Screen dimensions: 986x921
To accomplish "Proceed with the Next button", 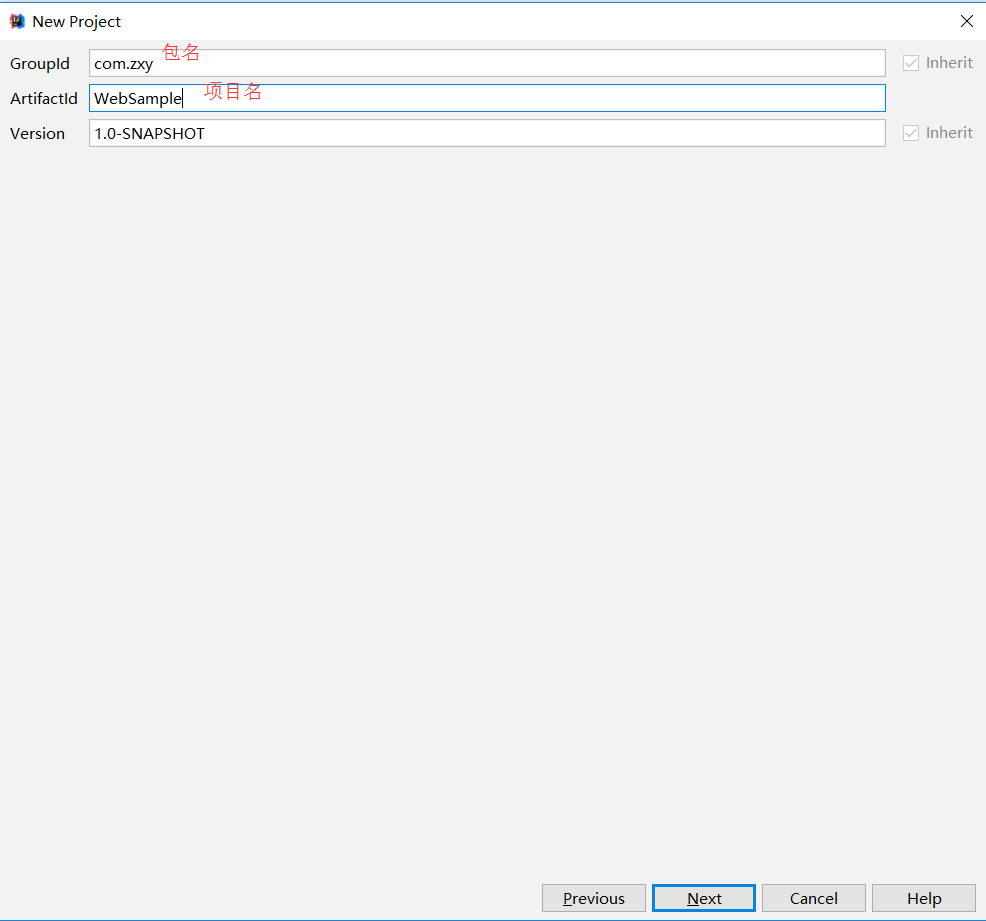I will pyautogui.click(x=704, y=898).
